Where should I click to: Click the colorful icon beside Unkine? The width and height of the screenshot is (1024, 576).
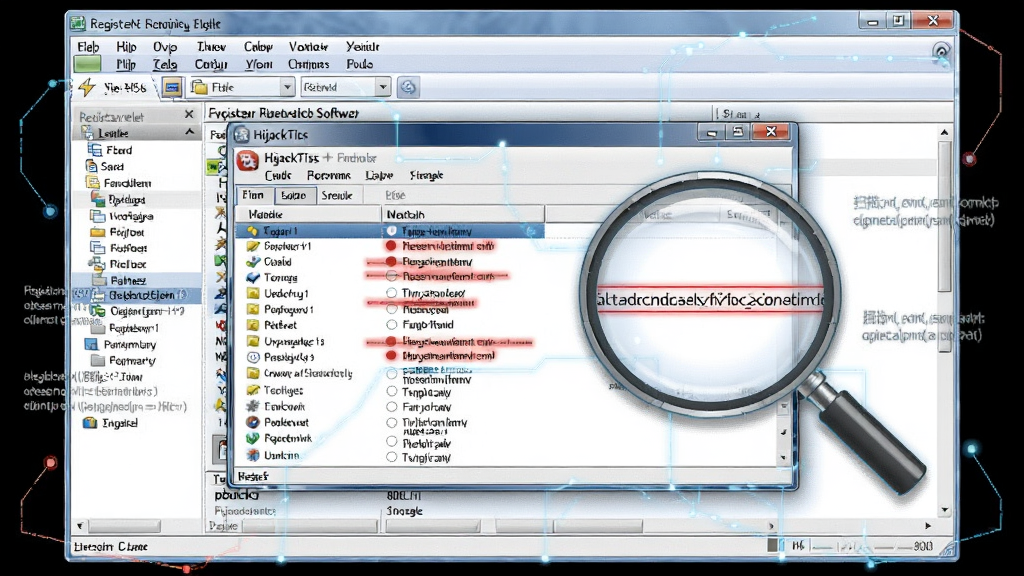(x=253, y=455)
